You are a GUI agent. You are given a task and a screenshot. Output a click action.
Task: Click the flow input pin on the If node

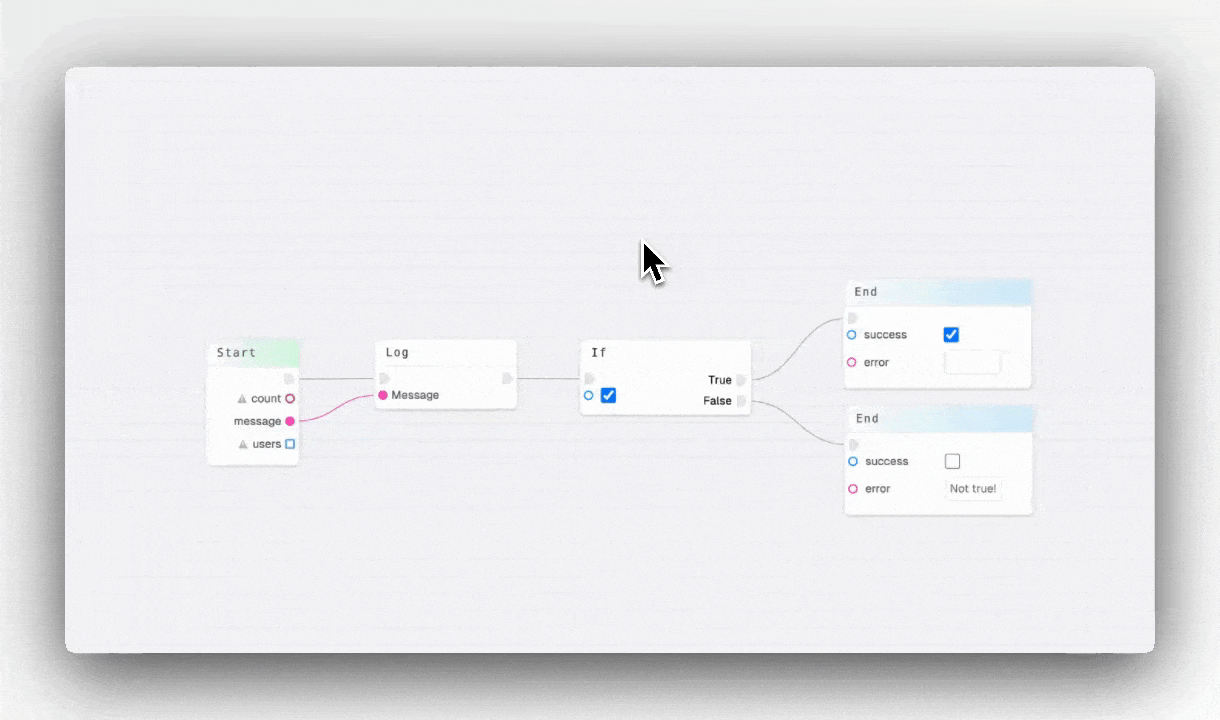(x=588, y=378)
